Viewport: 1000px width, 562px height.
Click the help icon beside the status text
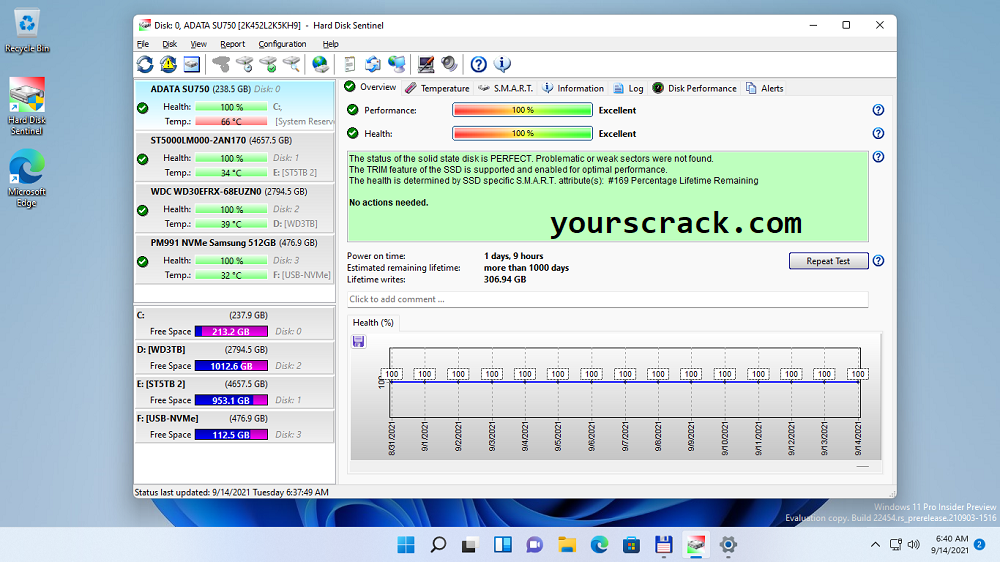pos(878,157)
